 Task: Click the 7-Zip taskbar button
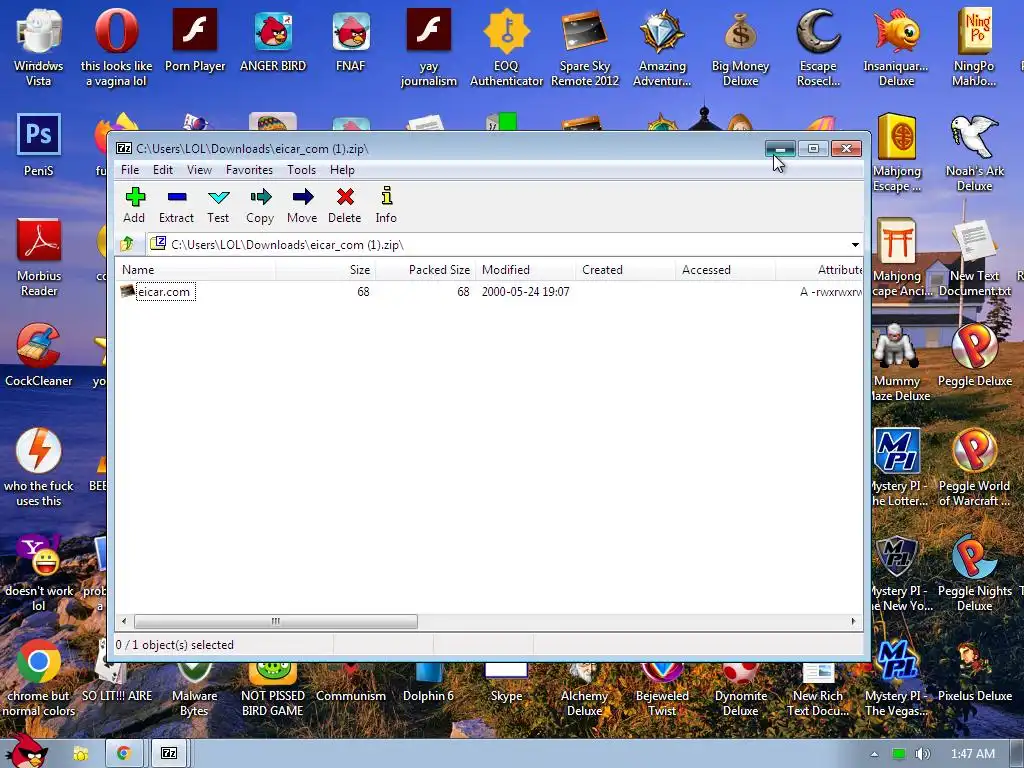pos(169,753)
